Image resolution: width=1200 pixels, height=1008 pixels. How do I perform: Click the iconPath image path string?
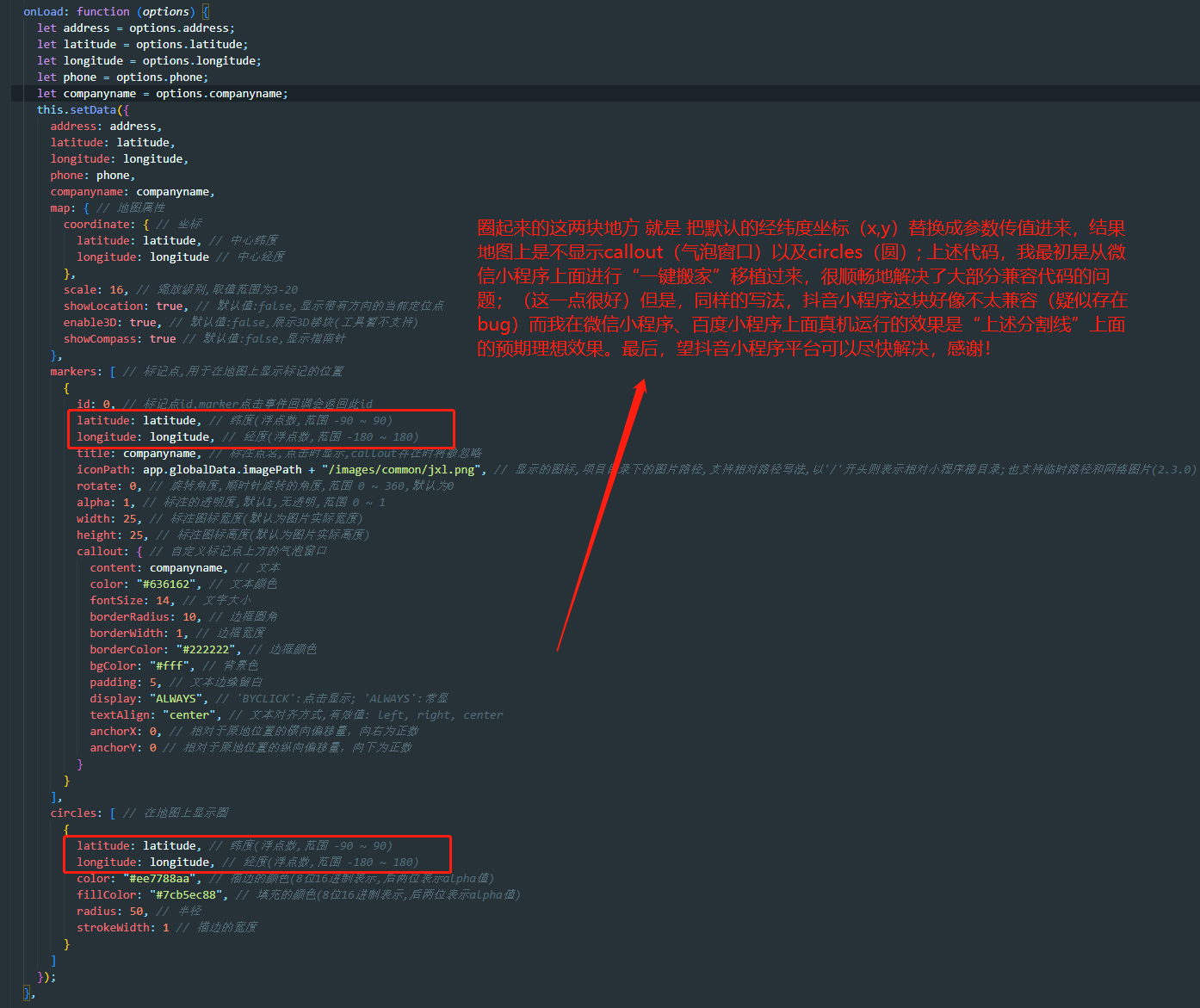403,470
